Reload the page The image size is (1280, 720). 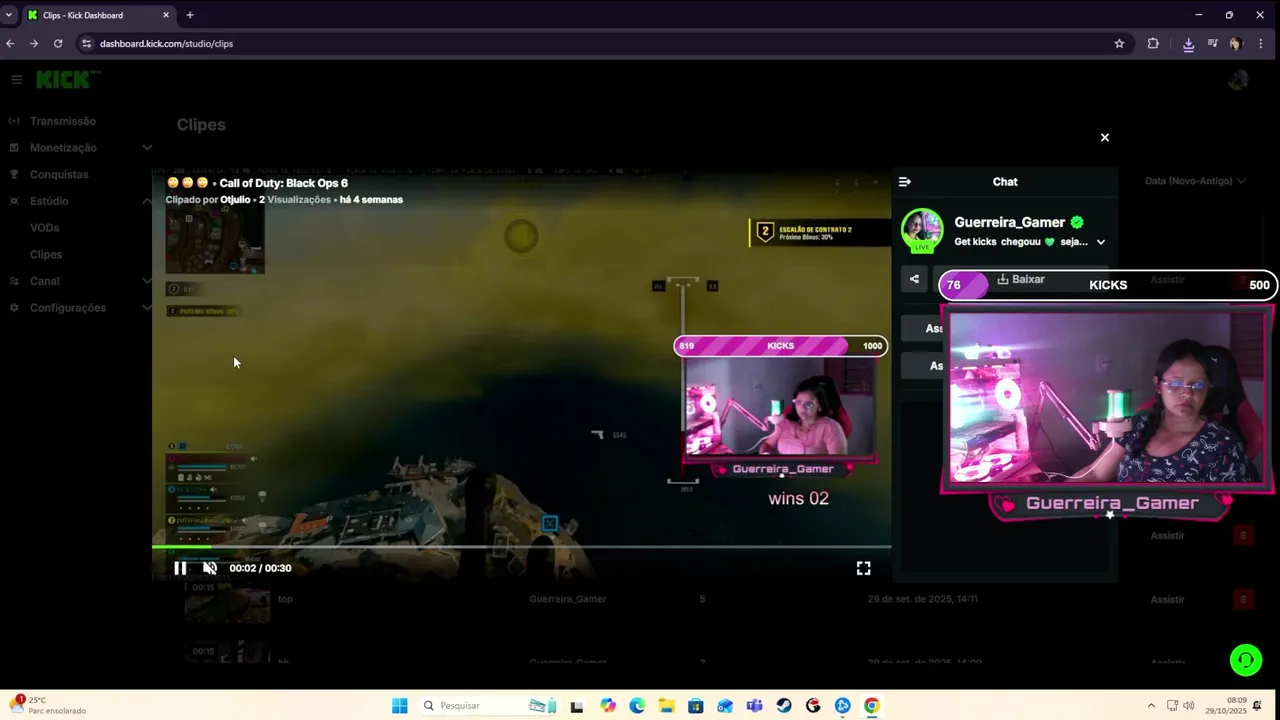pyautogui.click(x=58, y=44)
